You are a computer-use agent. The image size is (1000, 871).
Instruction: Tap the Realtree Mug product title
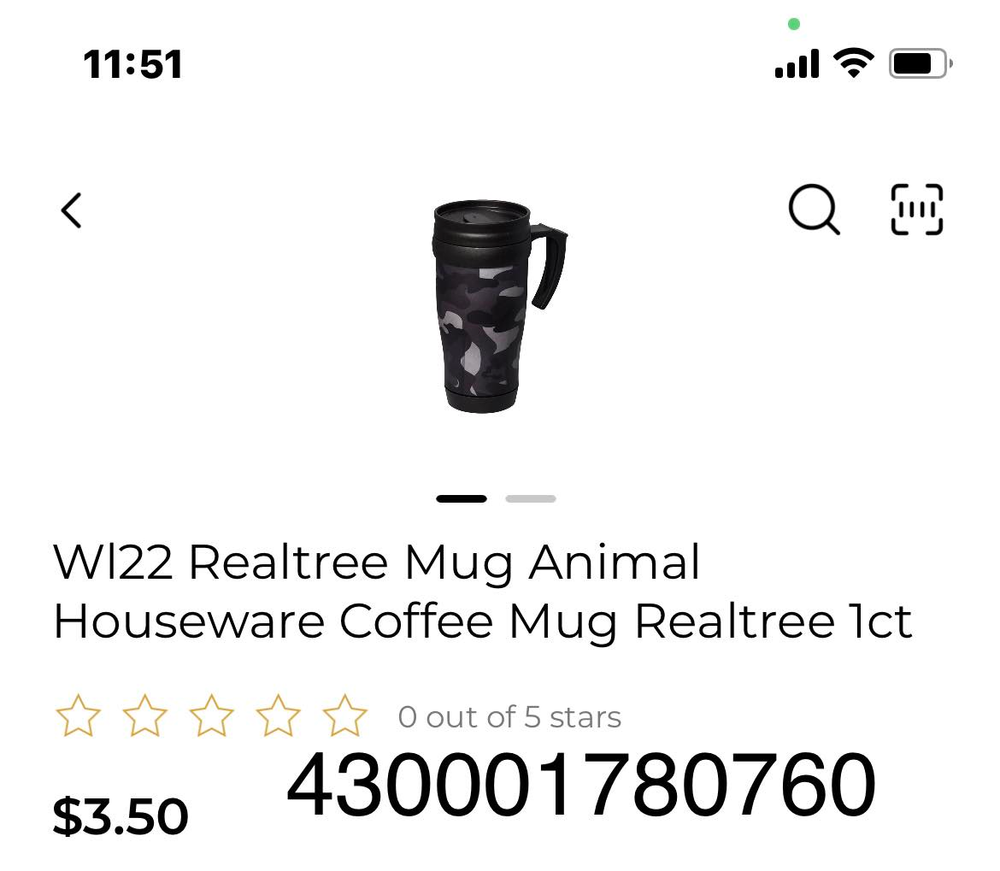point(483,592)
